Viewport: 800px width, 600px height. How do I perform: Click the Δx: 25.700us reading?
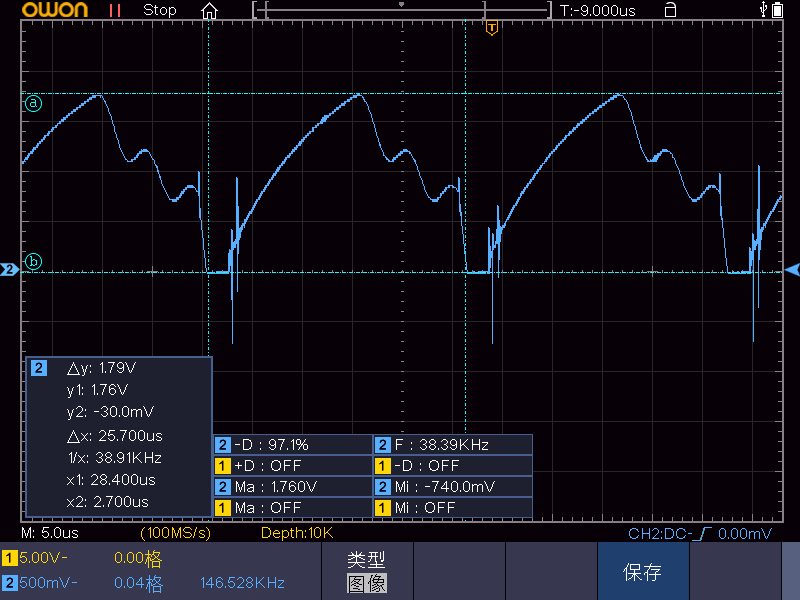coord(115,436)
